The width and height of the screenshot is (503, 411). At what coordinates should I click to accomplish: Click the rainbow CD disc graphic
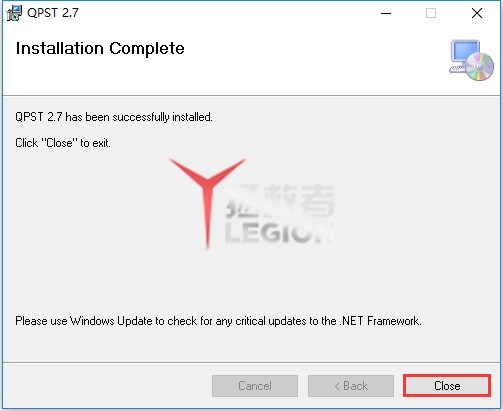click(x=480, y=67)
